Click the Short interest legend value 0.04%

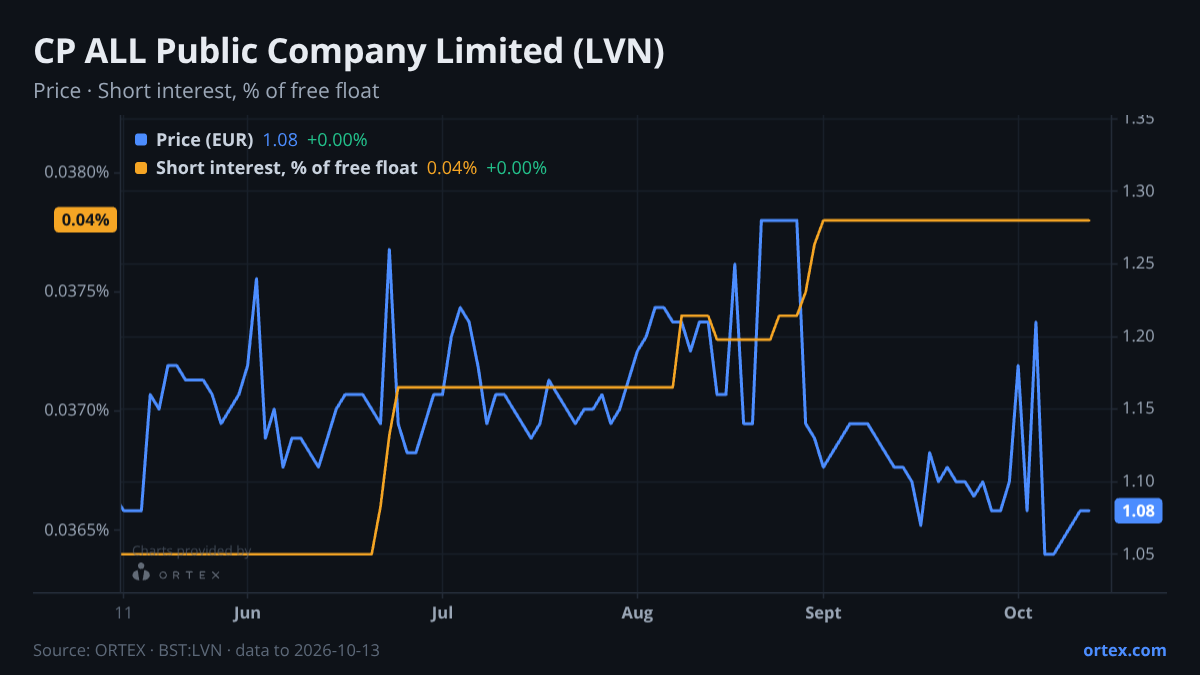(x=452, y=168)
